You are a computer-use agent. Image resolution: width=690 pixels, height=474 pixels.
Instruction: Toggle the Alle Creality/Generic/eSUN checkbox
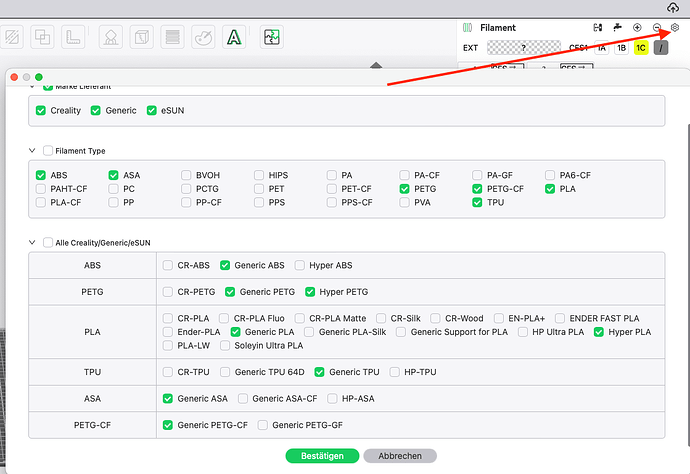48,243
